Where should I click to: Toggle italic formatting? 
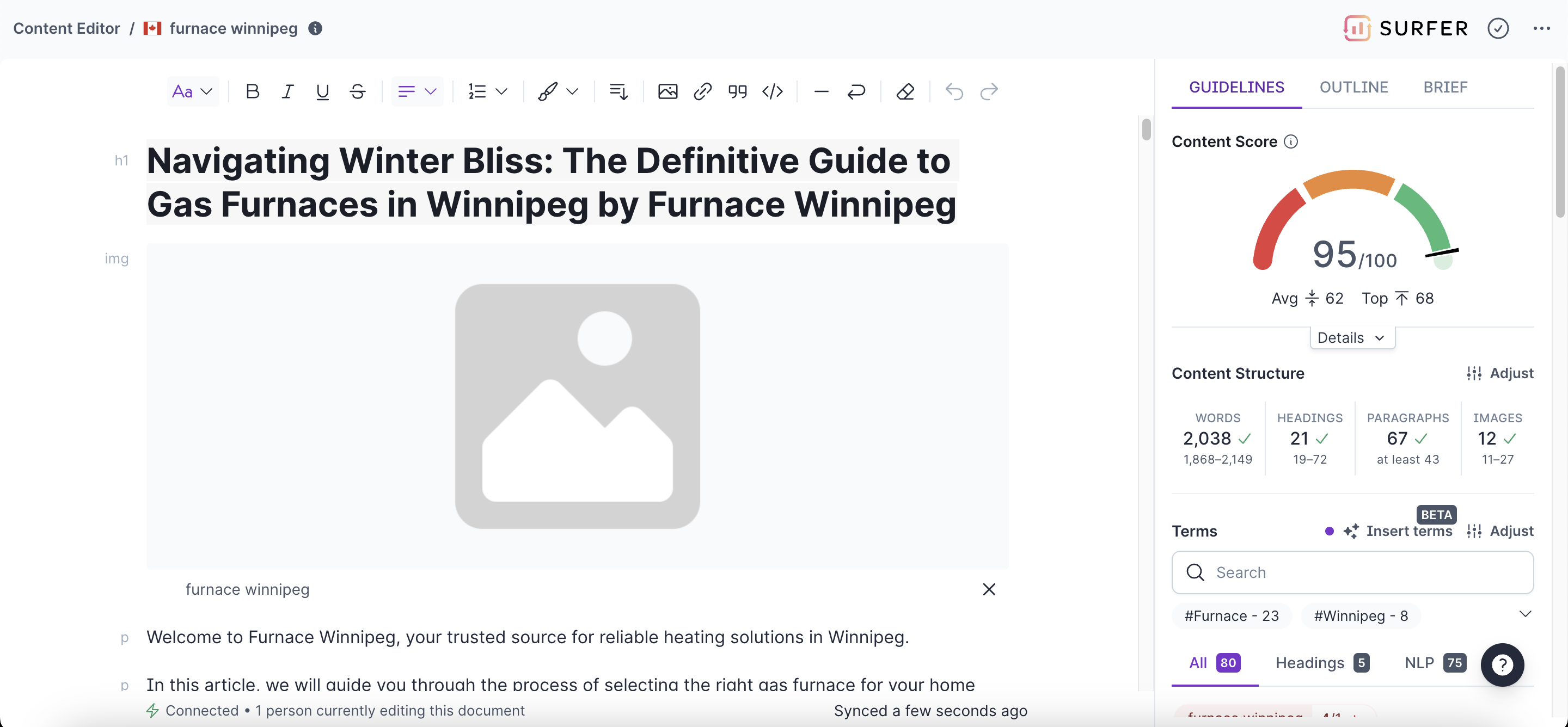pyautogui.click(x=287, y=92)
